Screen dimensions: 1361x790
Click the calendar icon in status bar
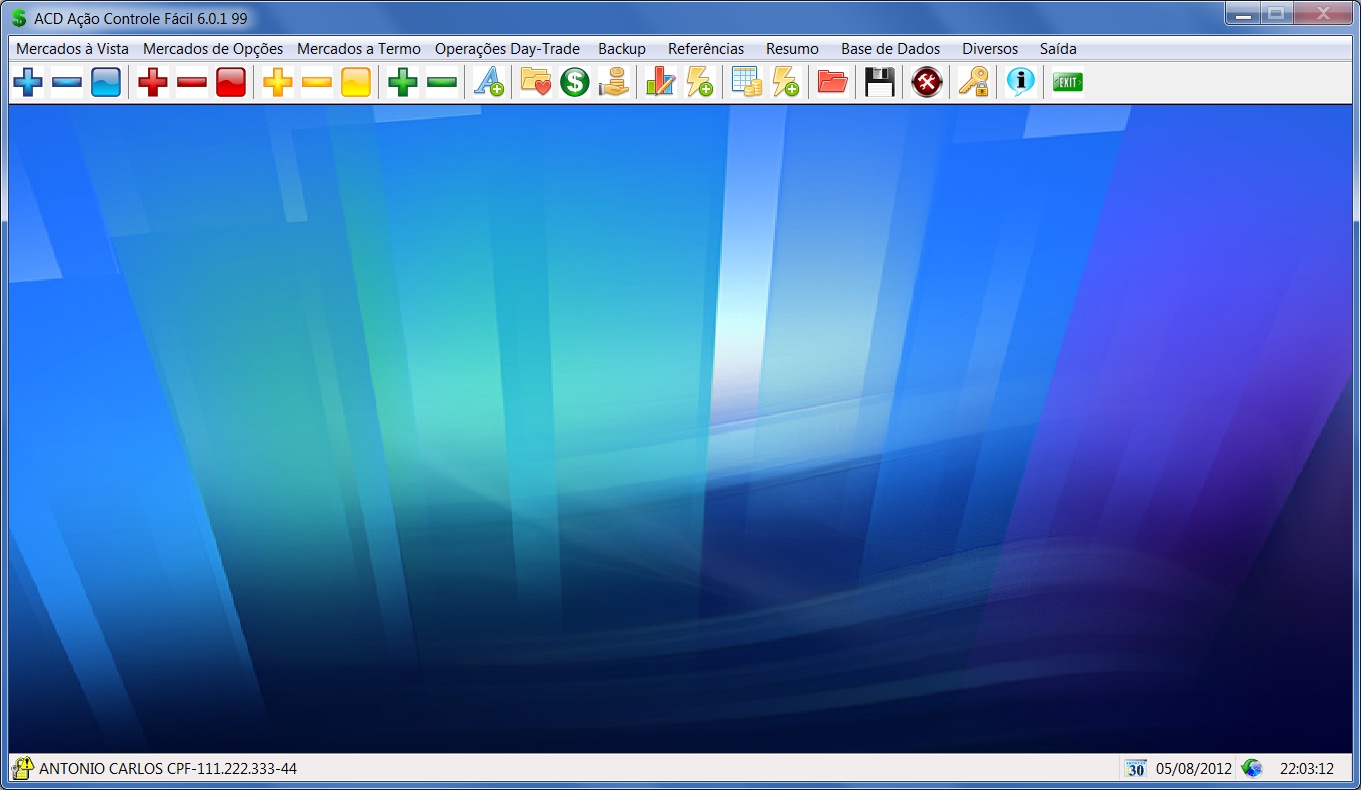coord(1135,768)
